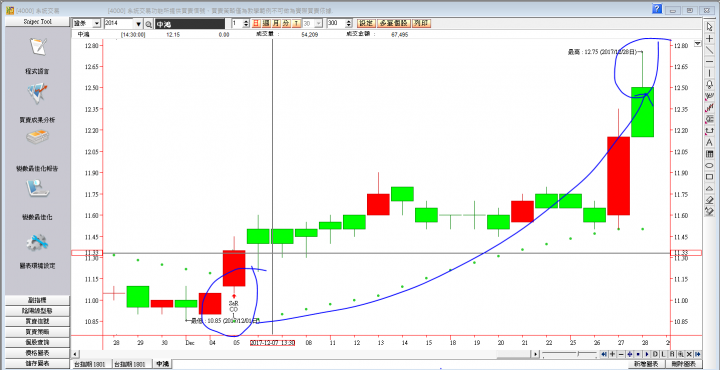The image size is (720, 370).
Task: Select the triangle drawing tool
Action: [x=709, y=188]
